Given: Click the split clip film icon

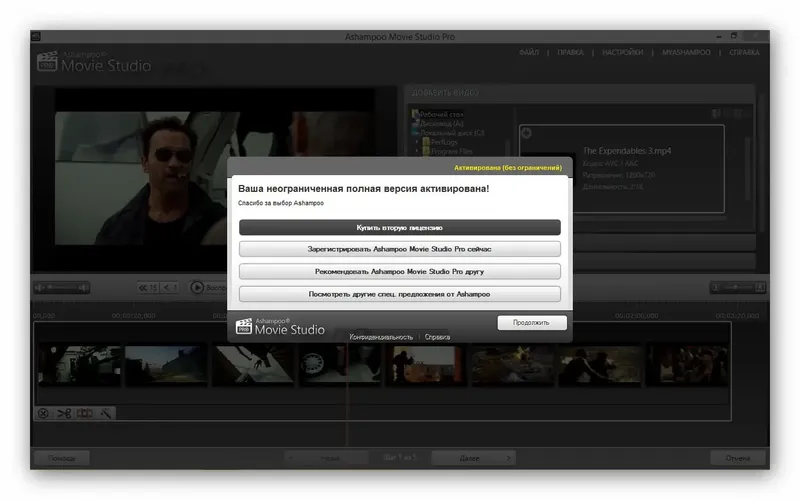Looking at the screenshot, I should (x=85, y=413).
